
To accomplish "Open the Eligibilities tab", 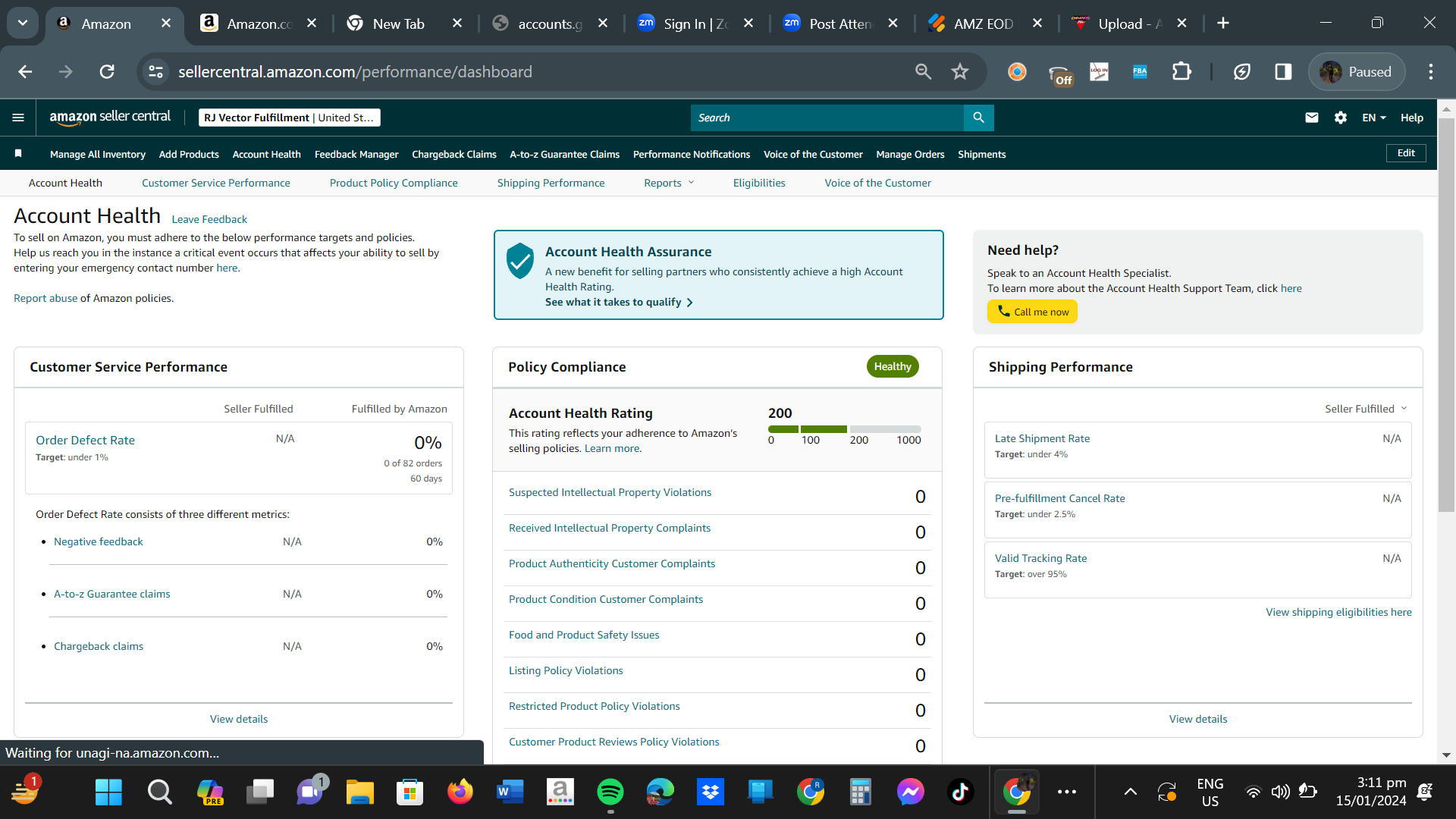I will (x=759, y=183).
